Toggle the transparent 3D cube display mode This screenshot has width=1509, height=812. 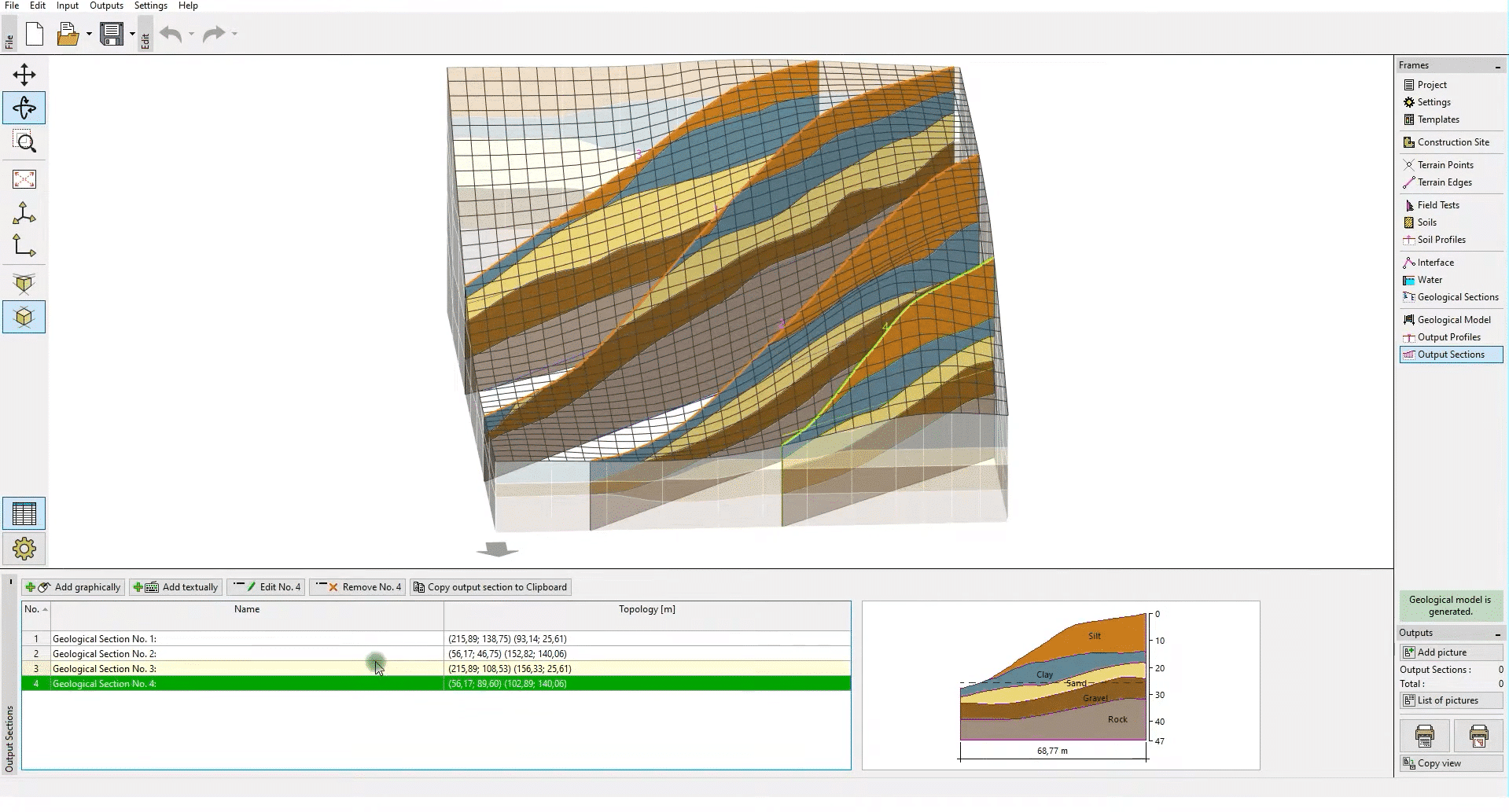point(24,318)
